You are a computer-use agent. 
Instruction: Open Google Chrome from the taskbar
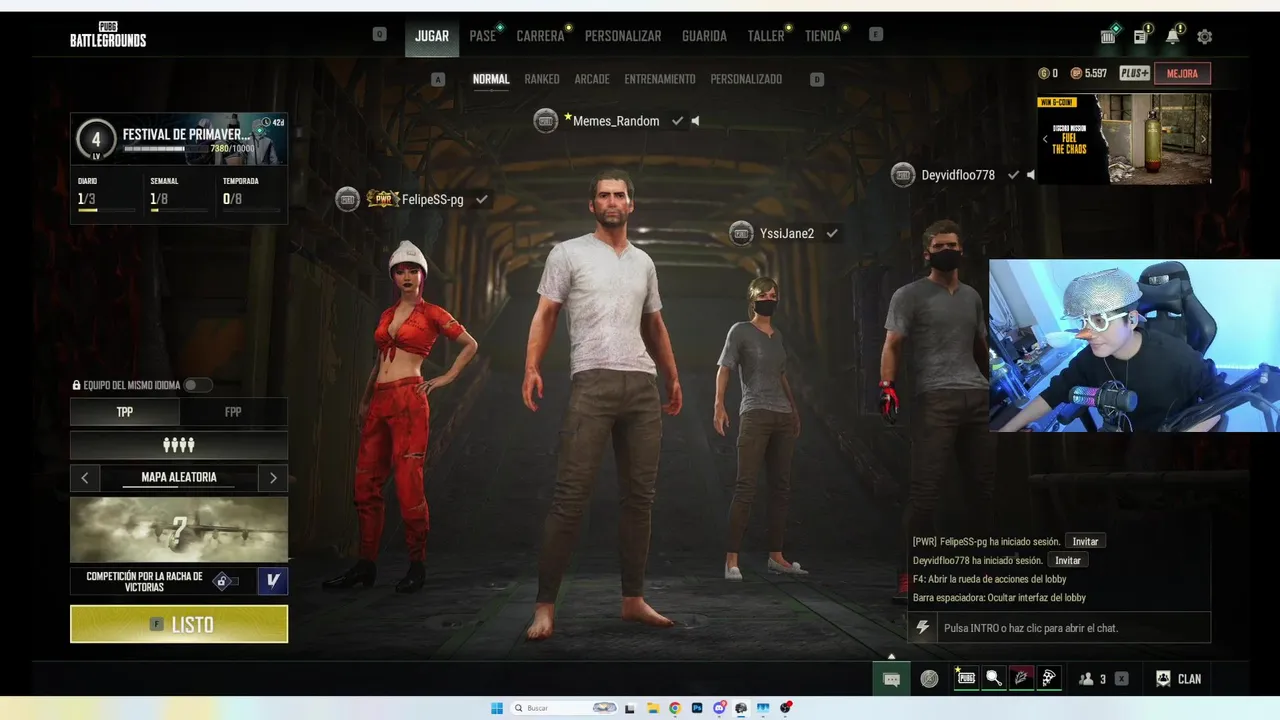pyautogui.click(x=675, y=708)
